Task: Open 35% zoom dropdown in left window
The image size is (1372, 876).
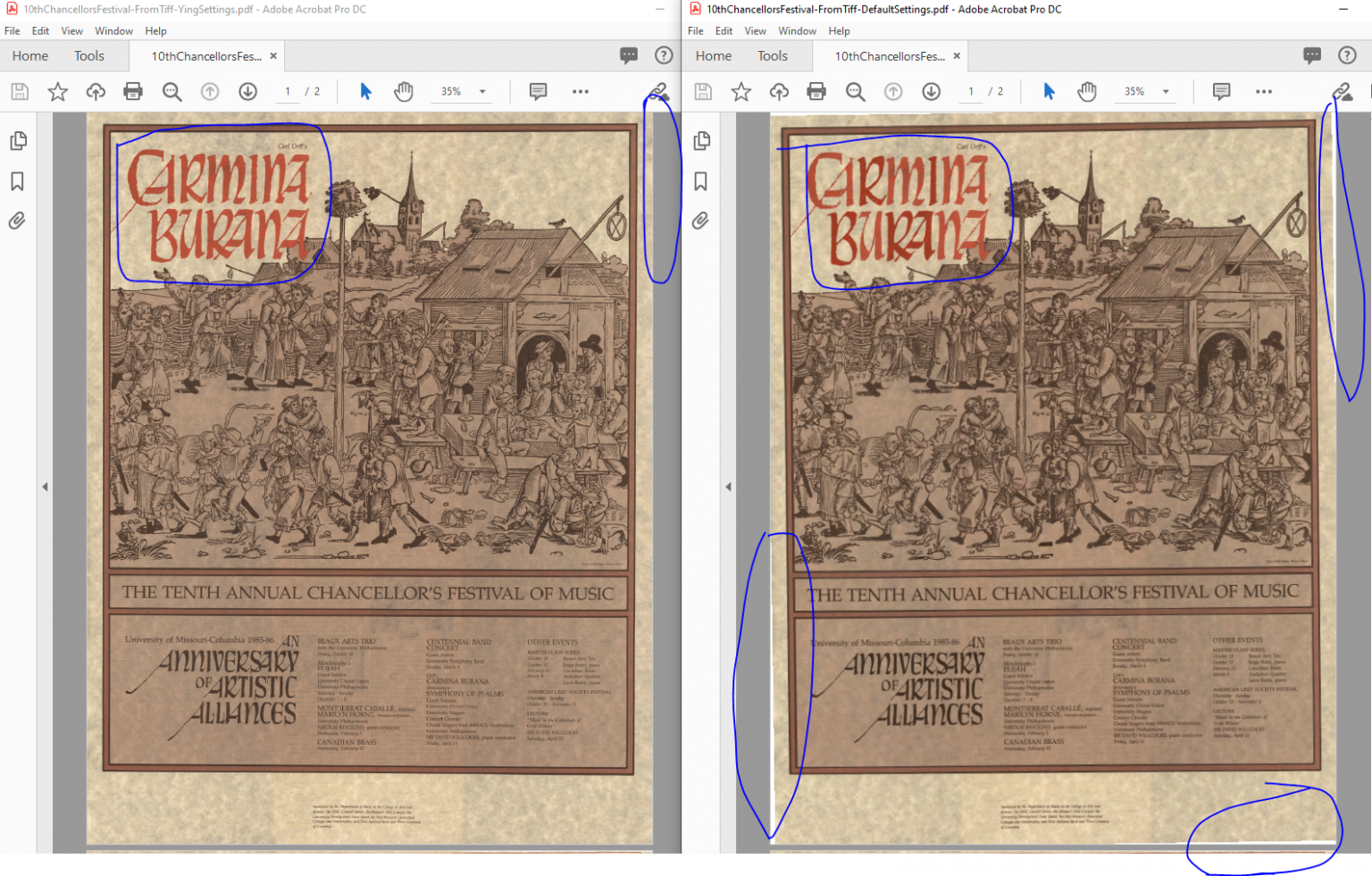Action: pyautogui.click(x=482, y=91)
